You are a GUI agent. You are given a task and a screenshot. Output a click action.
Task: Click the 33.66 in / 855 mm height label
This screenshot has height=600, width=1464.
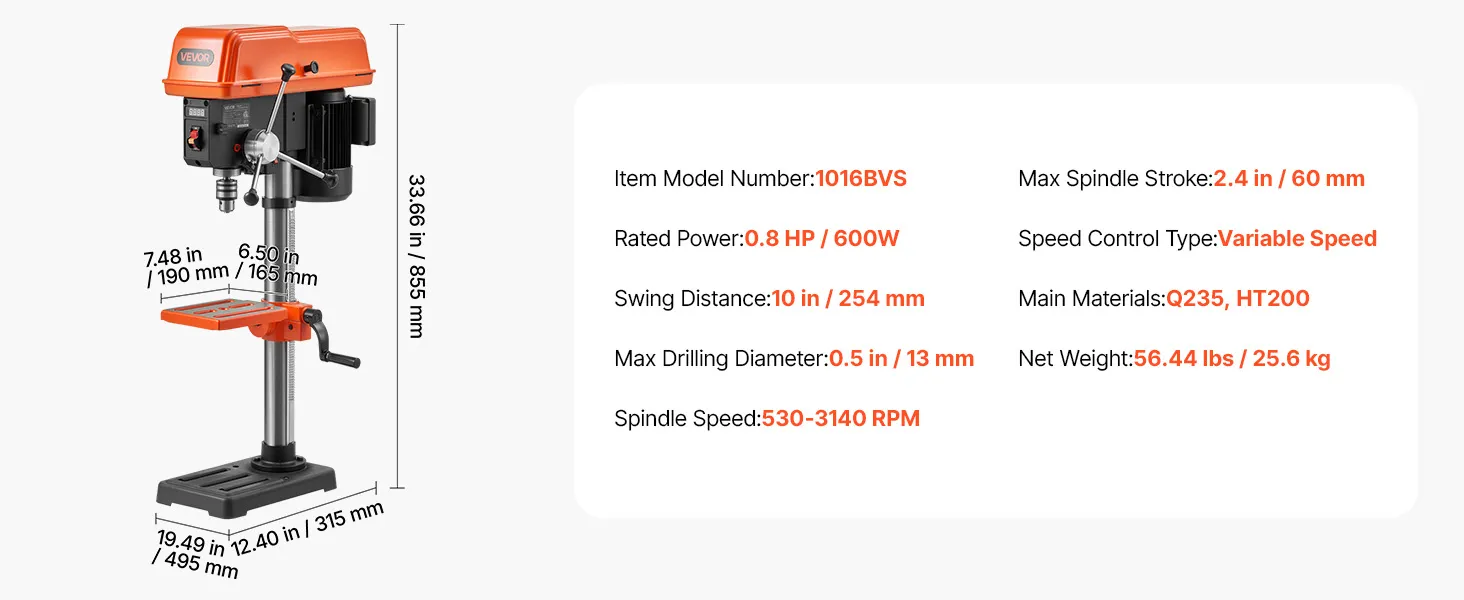[415, 256]
